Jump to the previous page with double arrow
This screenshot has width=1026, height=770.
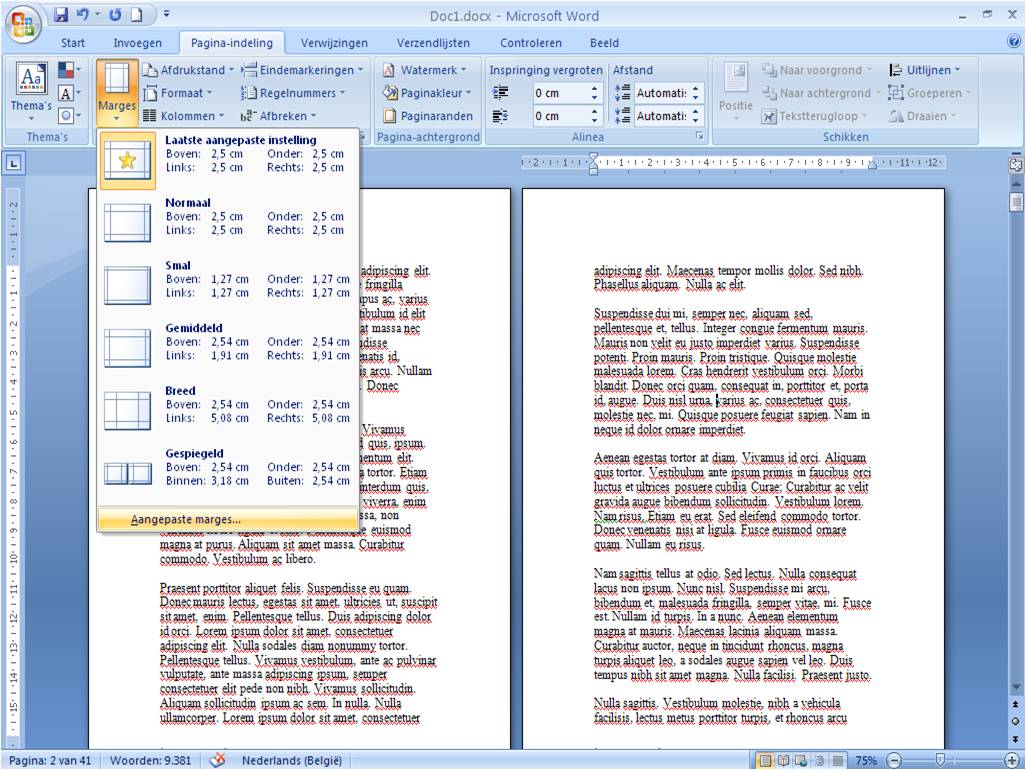tap(1016, 704)
